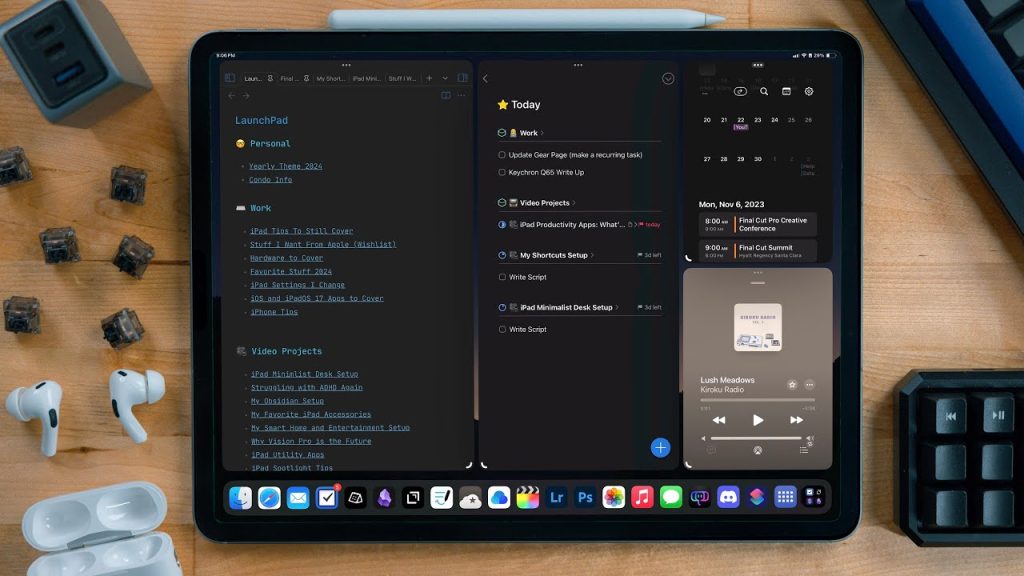Click the calendar link-pill toolbar icon
The width and height of the screenshot is (1024, 576).
pos(740,91)
